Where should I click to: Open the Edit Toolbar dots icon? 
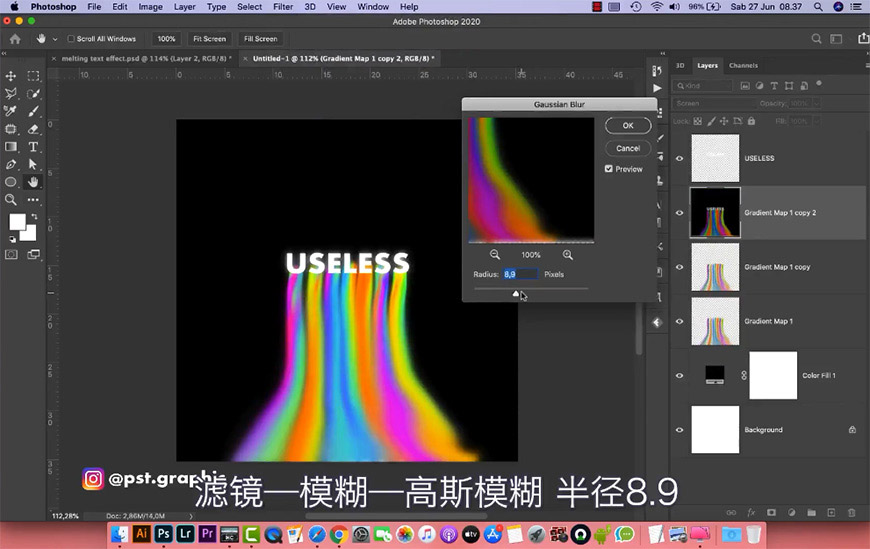click(33, 200)
